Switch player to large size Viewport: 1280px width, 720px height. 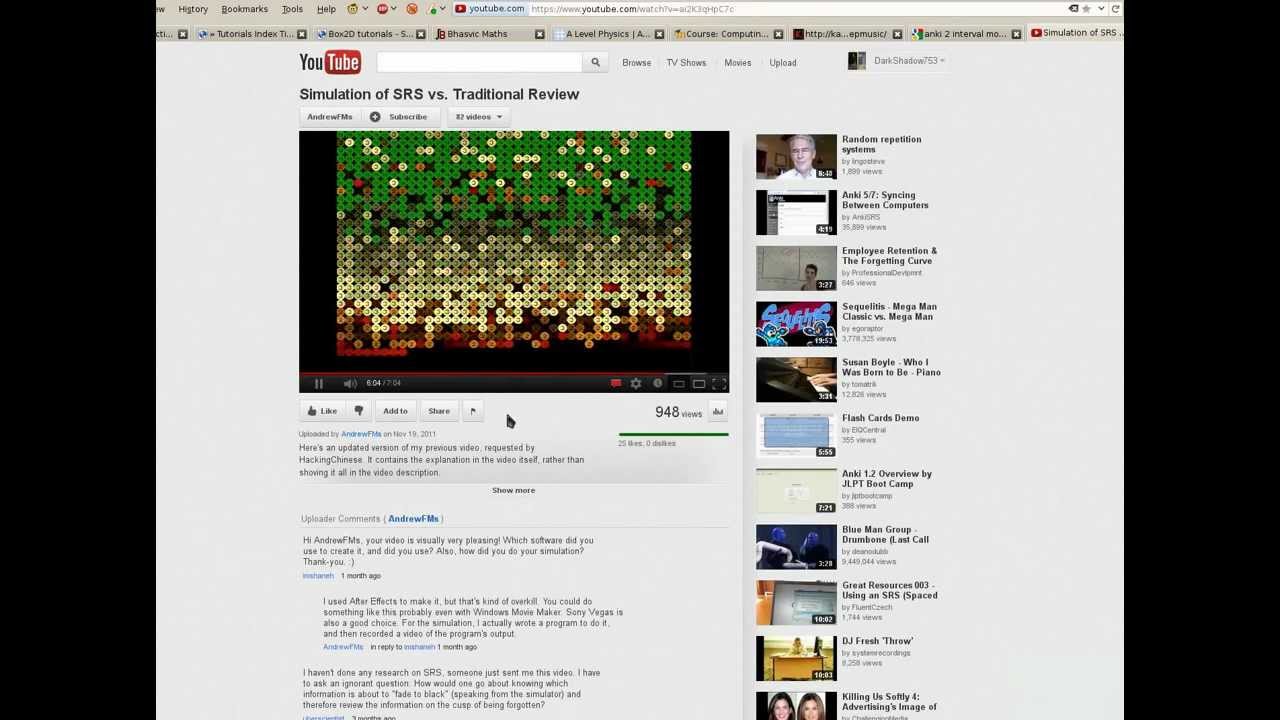[x=699, y=383]
